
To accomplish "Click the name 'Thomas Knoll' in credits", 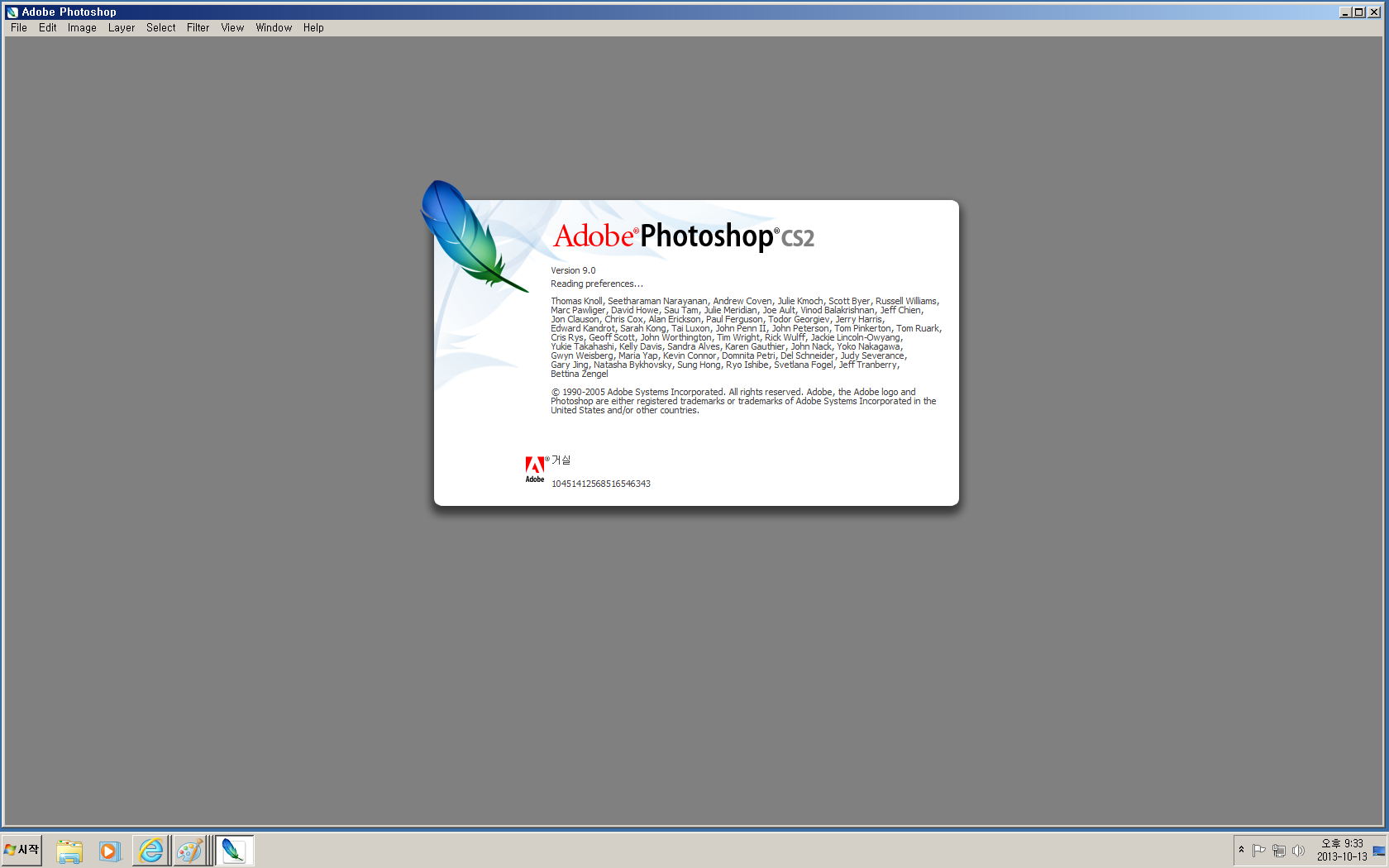I will (x=576, y=301).
